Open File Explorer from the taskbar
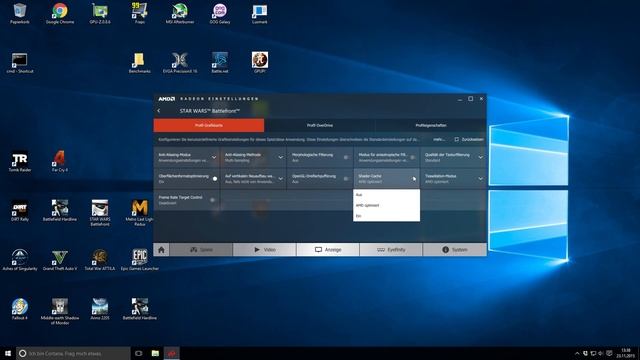640x360 pixels. pyautogui.click(x=155, y=353)
